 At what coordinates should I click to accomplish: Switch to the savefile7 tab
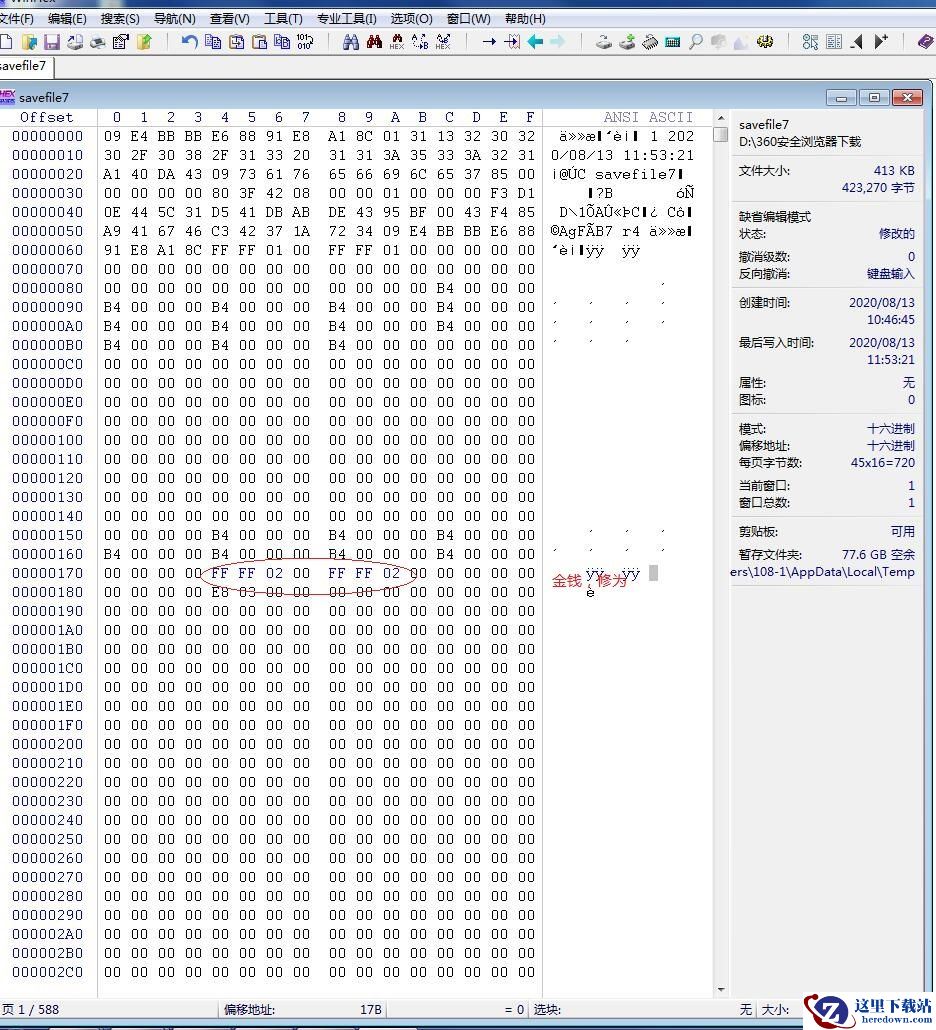(23, 66)
